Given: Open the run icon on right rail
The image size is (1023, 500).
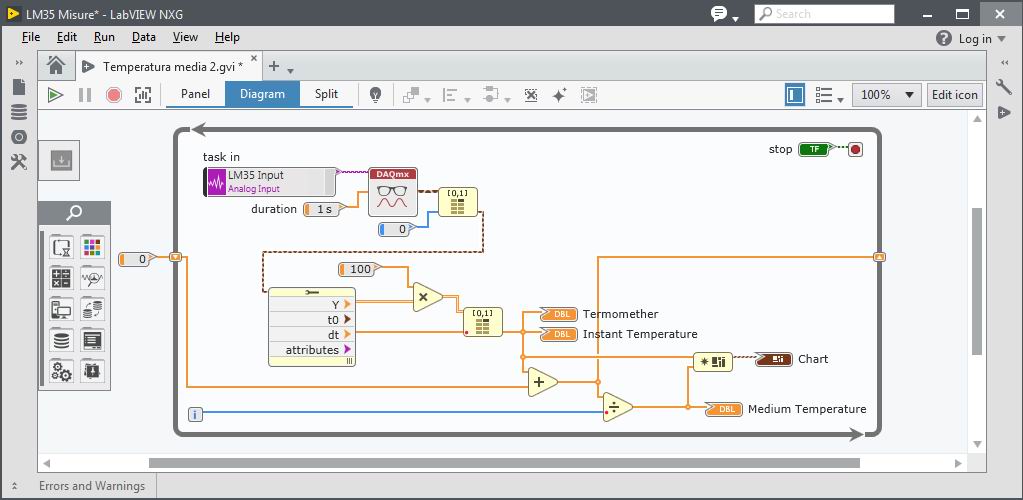Looking at the screenshot, I should [1004, 113].
